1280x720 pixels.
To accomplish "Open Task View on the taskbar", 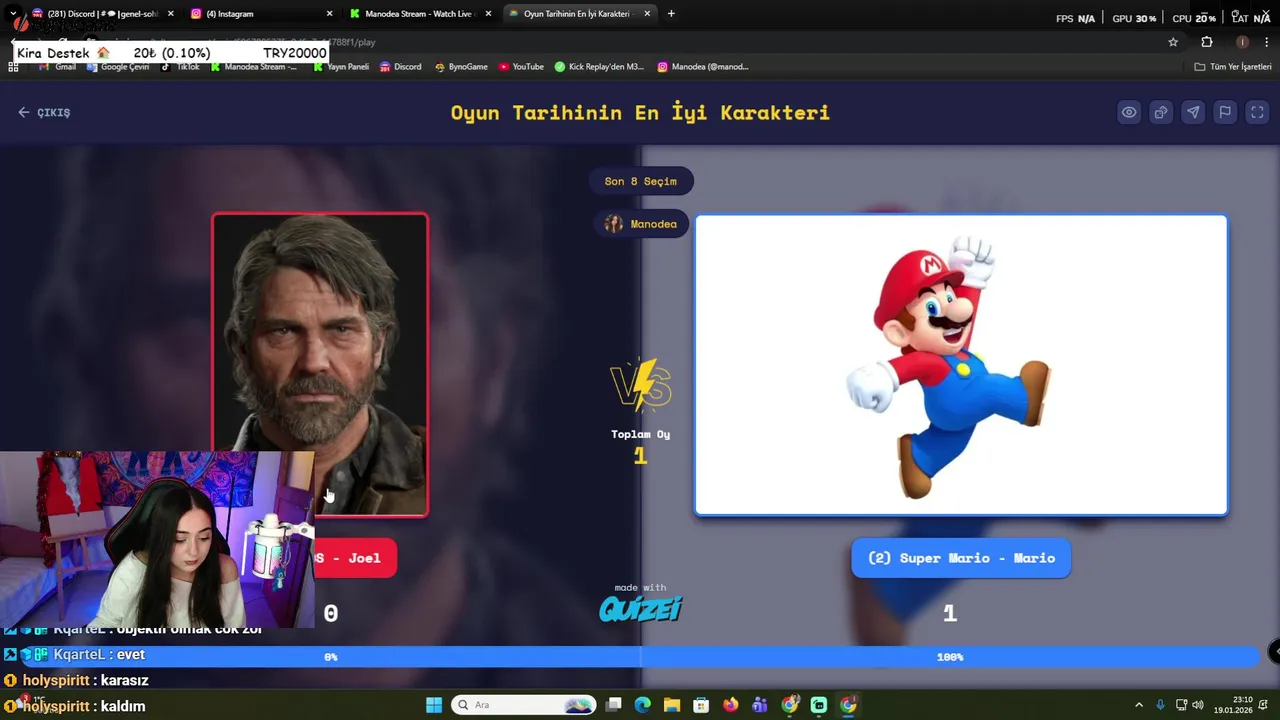I will [614, 705].
